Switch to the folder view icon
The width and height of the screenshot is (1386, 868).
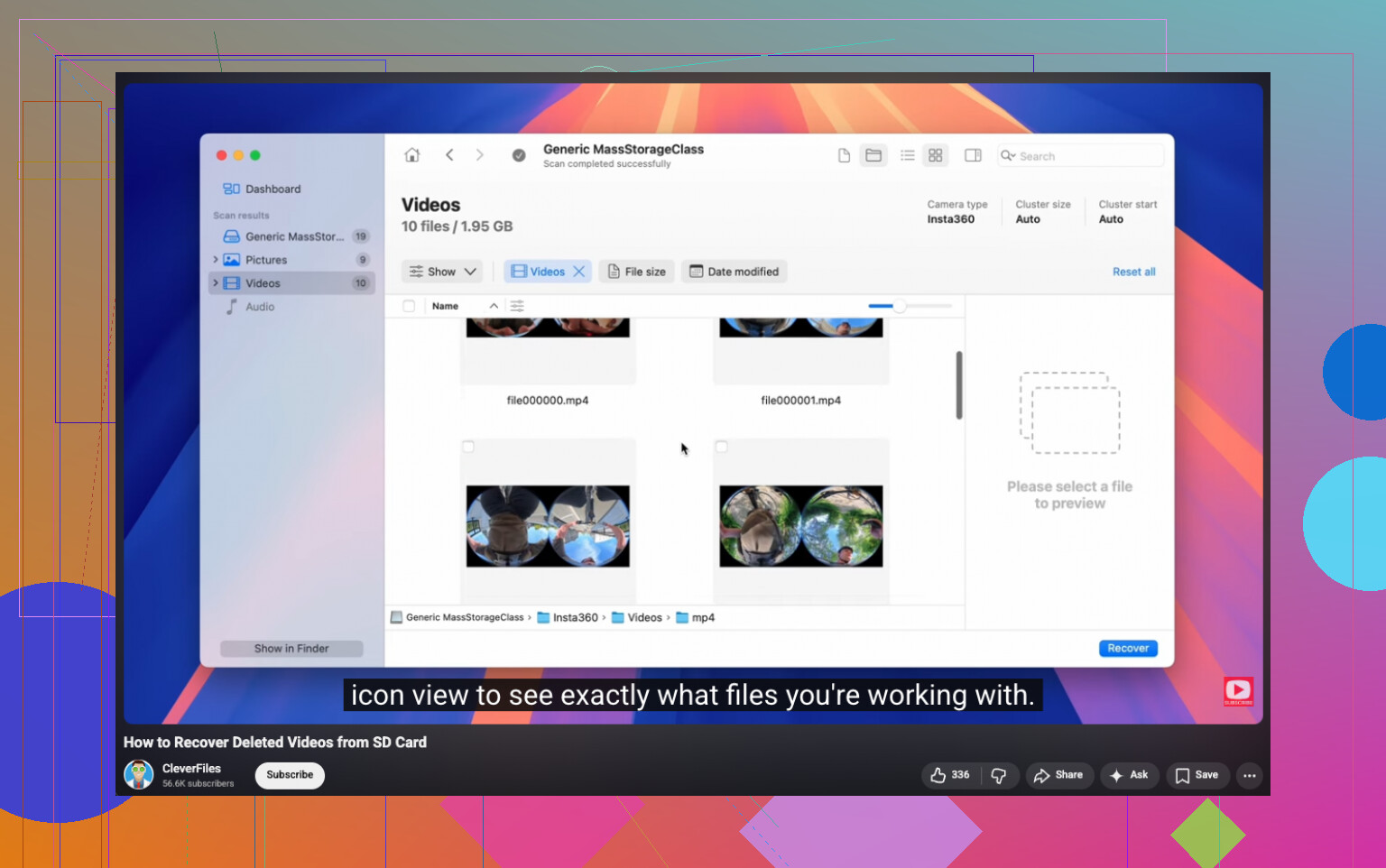(873, 156)
